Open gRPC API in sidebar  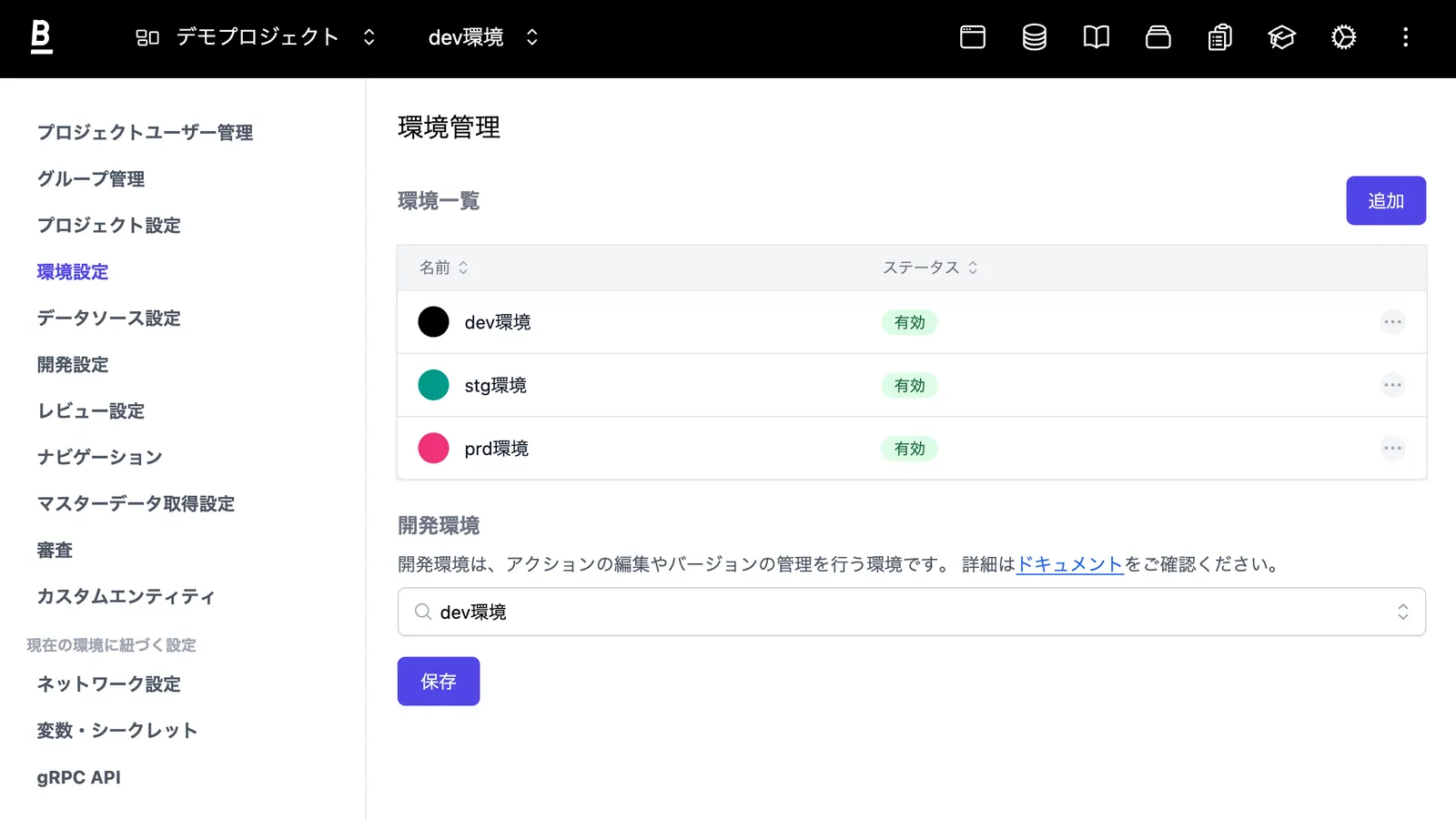pos(79,778)
